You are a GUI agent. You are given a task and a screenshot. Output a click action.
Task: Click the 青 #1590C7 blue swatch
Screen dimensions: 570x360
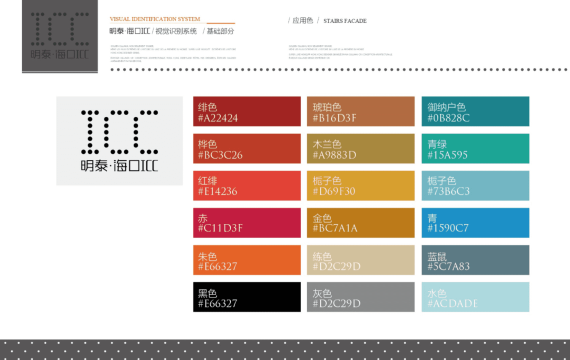[475, 223]
